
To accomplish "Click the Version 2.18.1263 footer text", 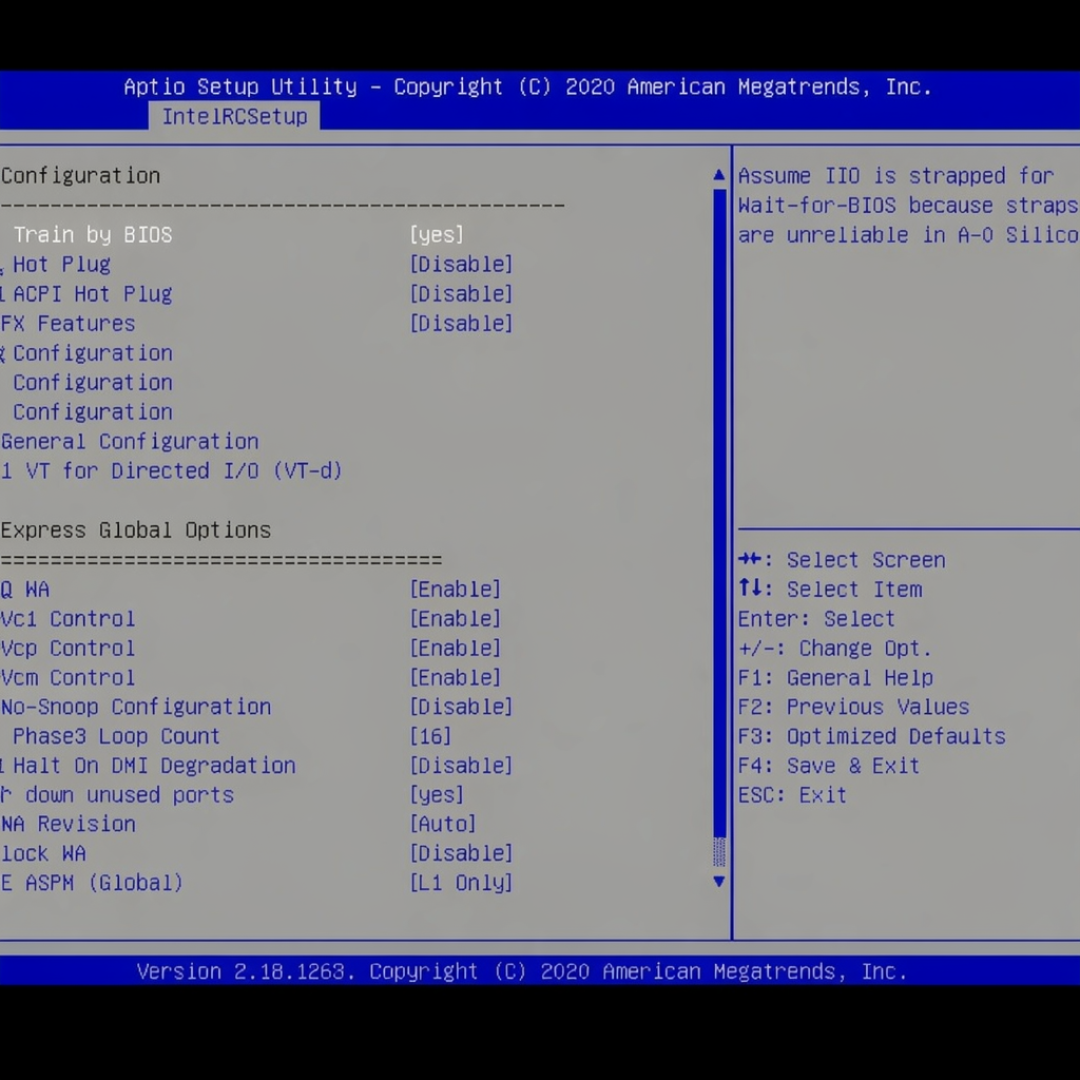I will pyautogui.click(x=521, y=972).
